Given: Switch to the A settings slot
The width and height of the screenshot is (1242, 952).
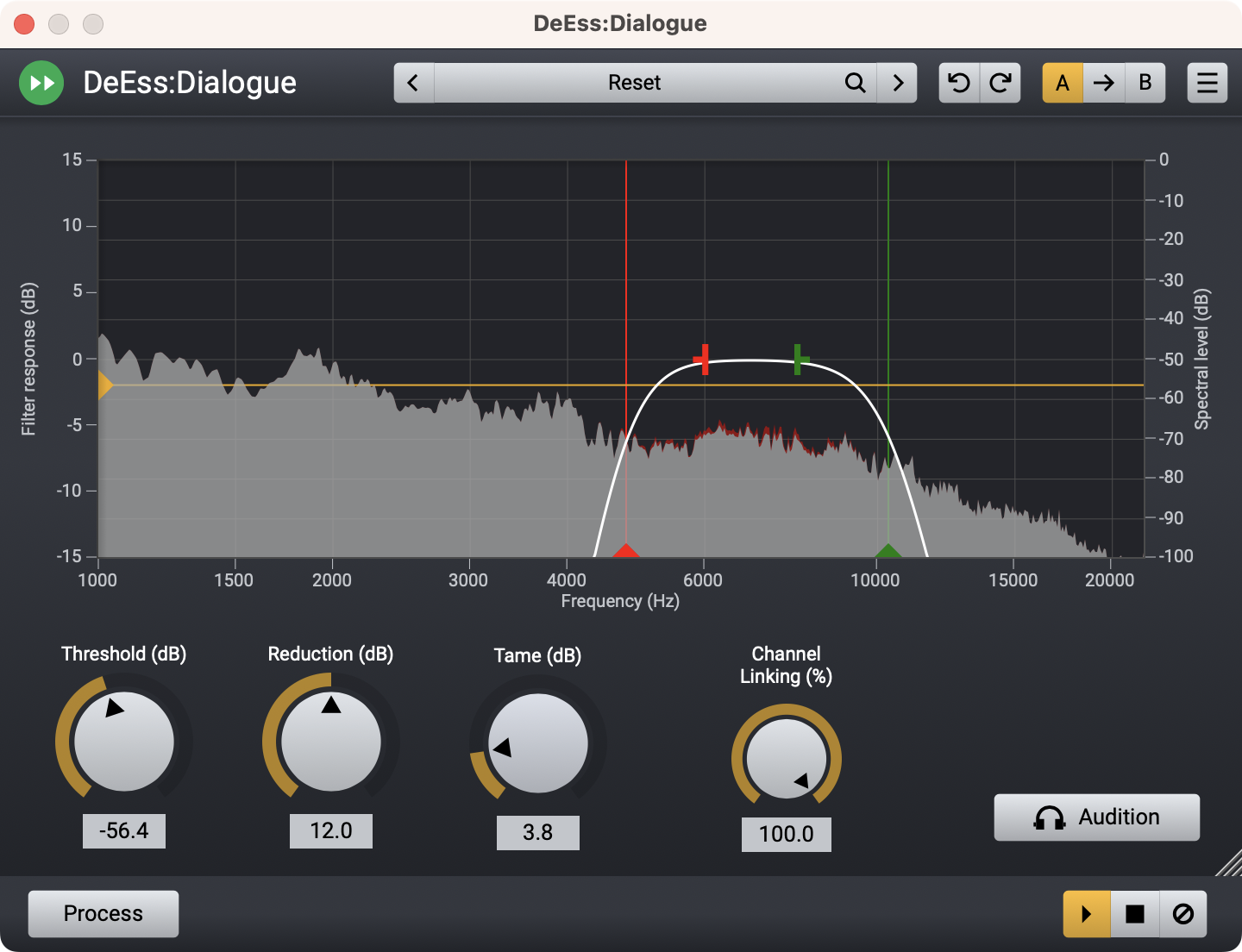Looking at the screenshot, I should (1063, 83).
